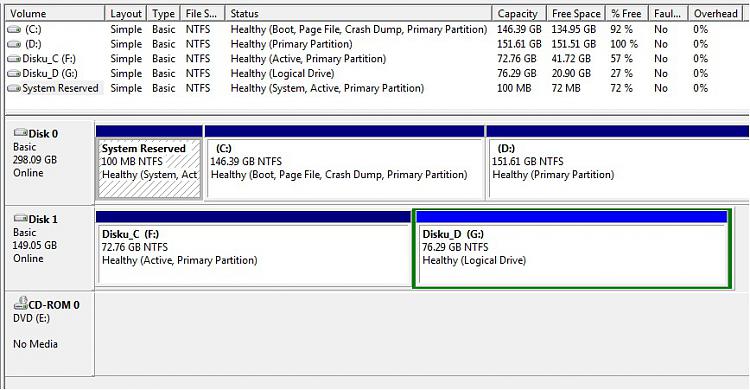Sort by the Volume column header
Screen dimensions: 750x390
tap(55, 13)
